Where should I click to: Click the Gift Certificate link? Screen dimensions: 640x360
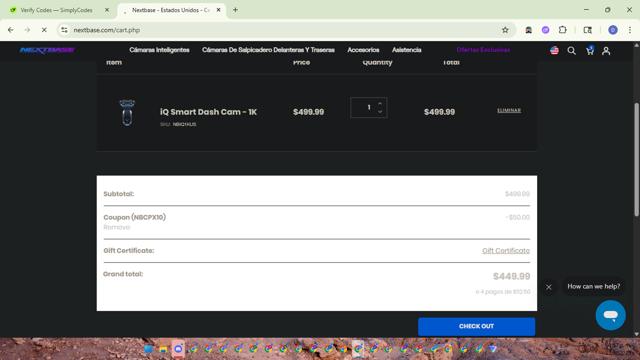506,251
